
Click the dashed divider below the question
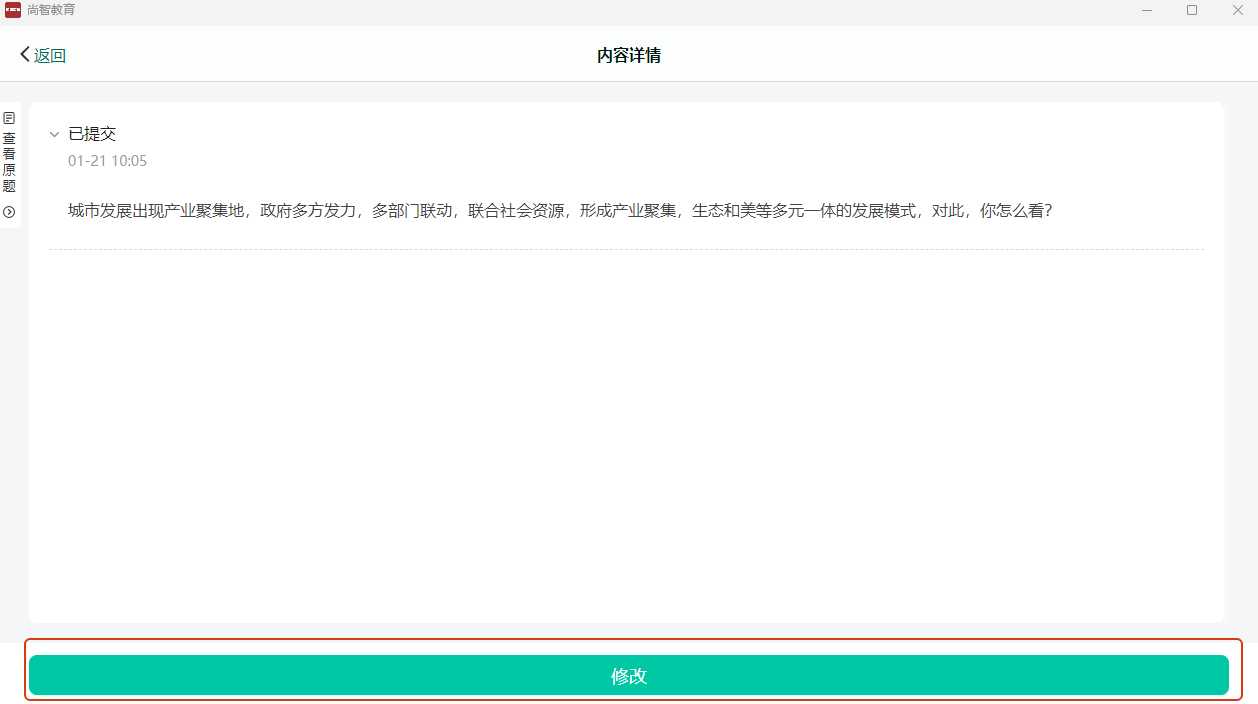(626, 250)
